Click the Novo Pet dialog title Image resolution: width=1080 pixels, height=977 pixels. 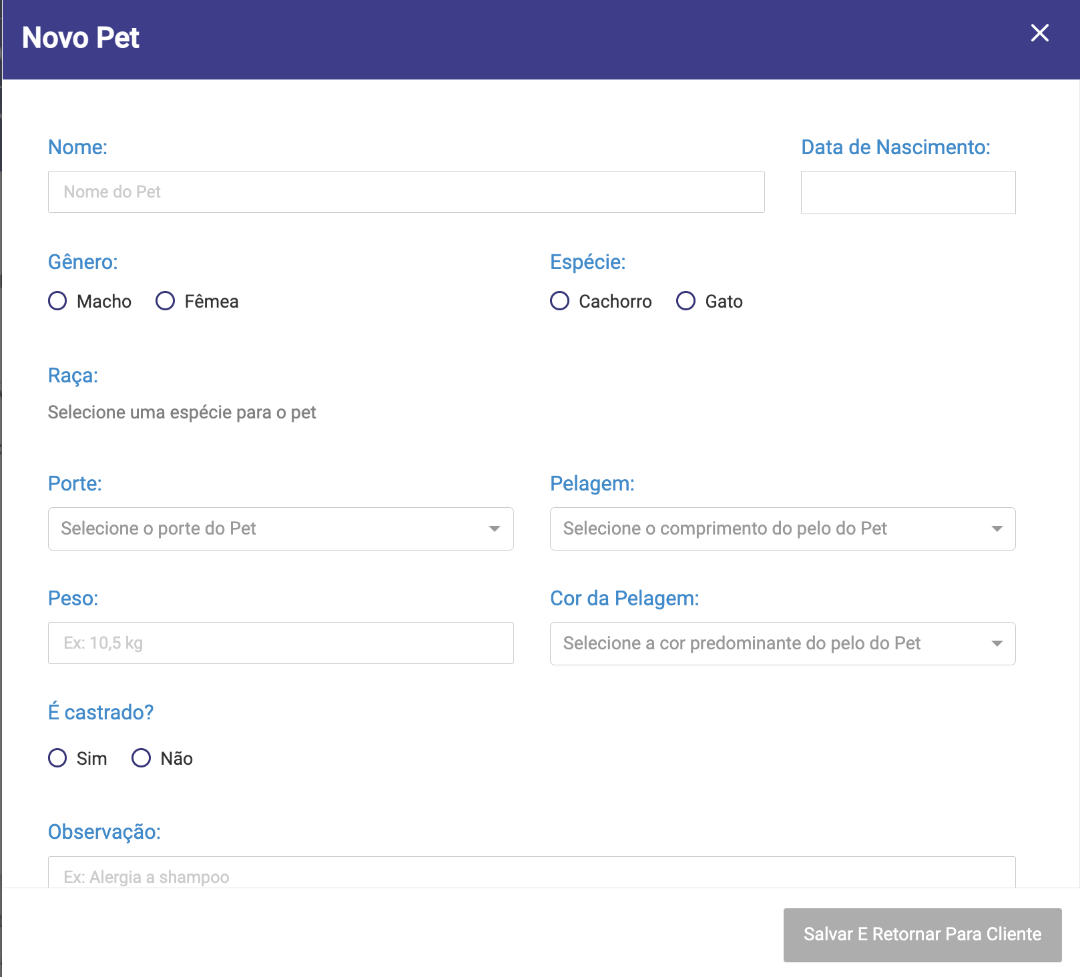81,38
